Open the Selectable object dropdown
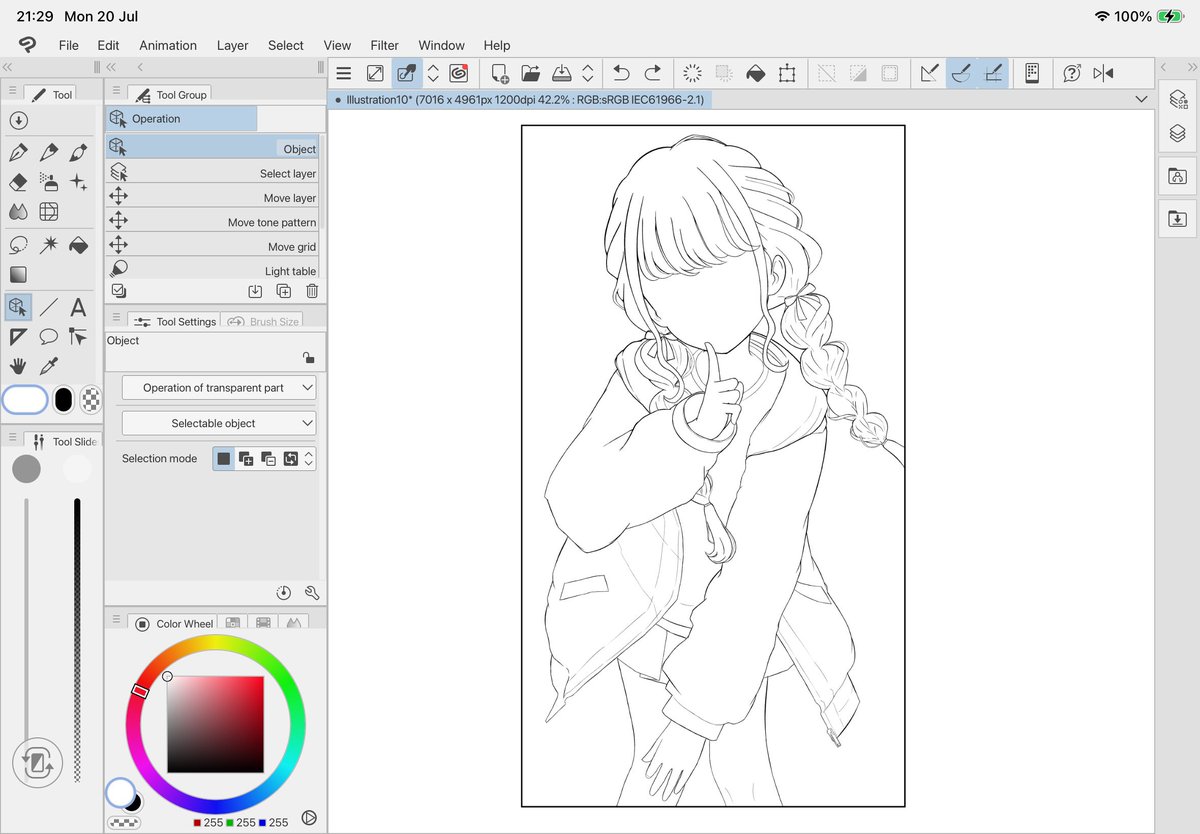The height and width of the screenshot is (834, 1200). point(219,424)
